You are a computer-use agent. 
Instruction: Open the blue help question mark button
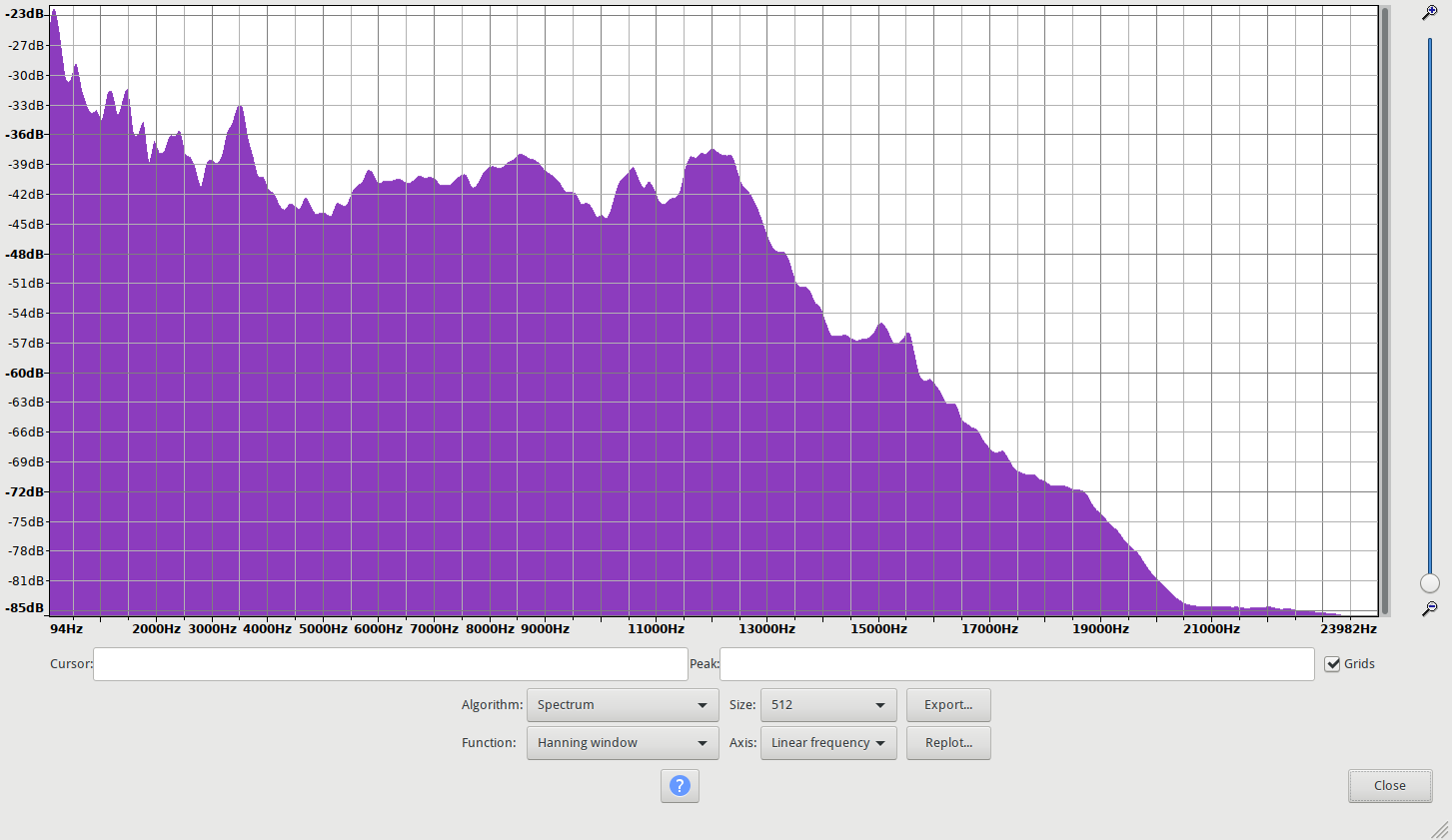tap(680, 786)
